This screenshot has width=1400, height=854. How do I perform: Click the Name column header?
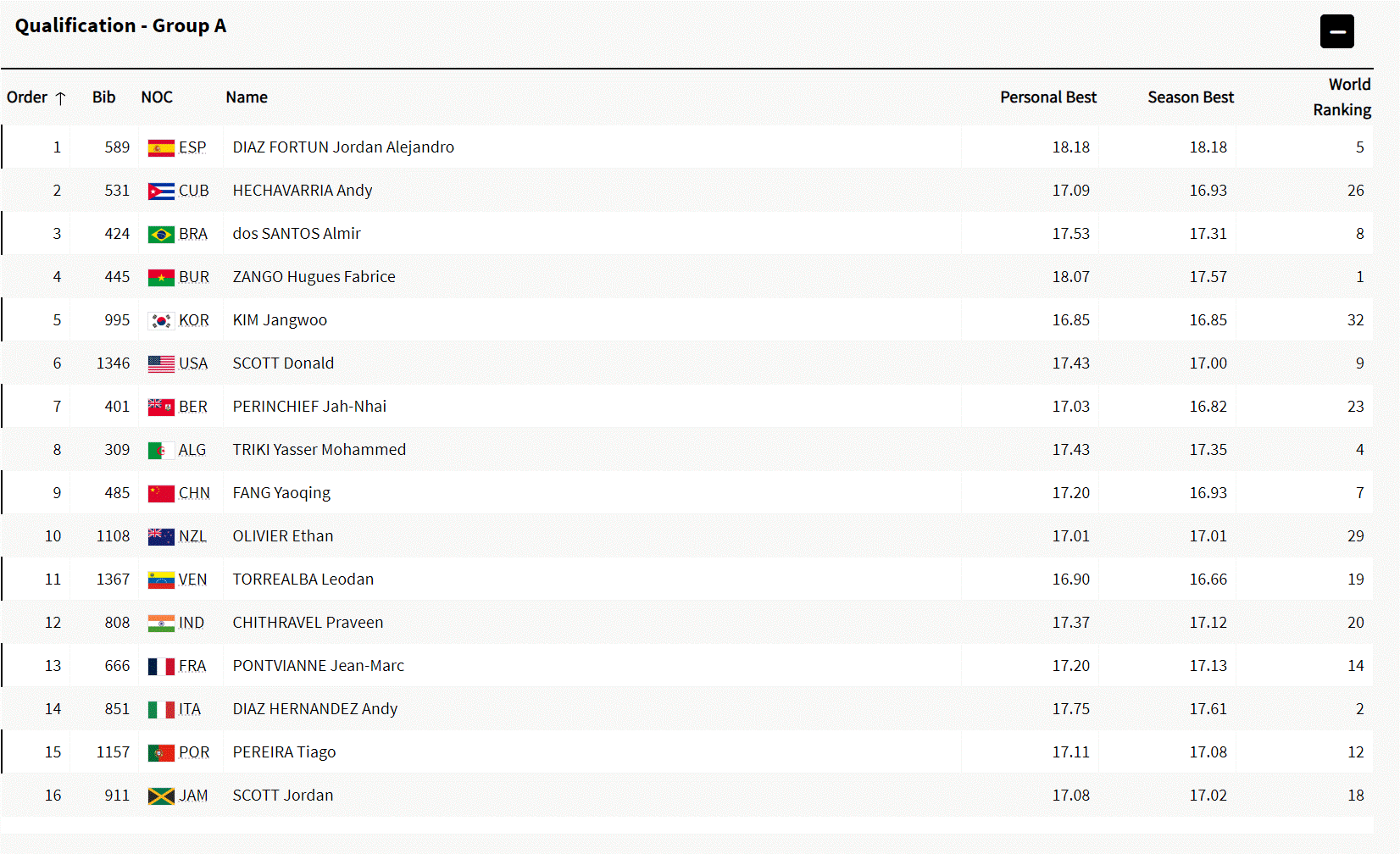point(247,97)
